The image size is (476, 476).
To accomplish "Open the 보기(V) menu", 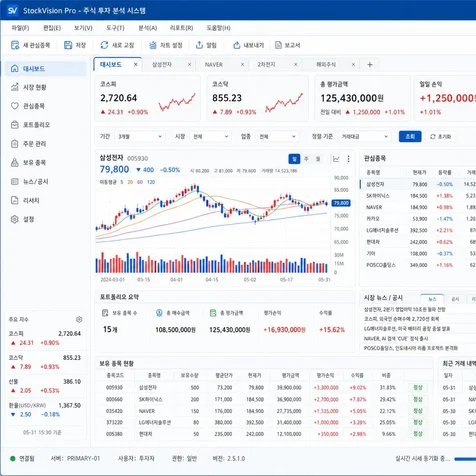I will 83,28.
